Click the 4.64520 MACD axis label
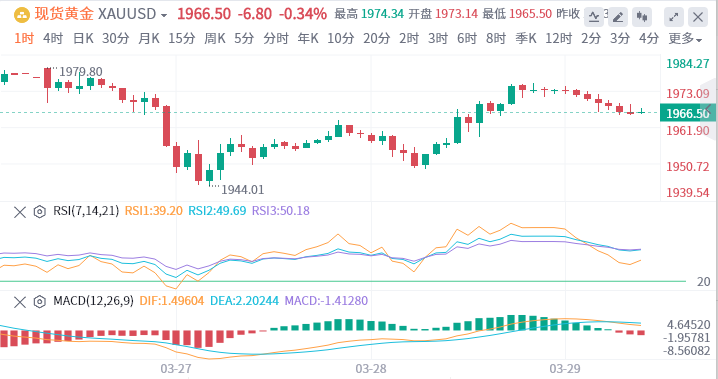The height and width of the screenshot is (379, 718). pos(689,326)
